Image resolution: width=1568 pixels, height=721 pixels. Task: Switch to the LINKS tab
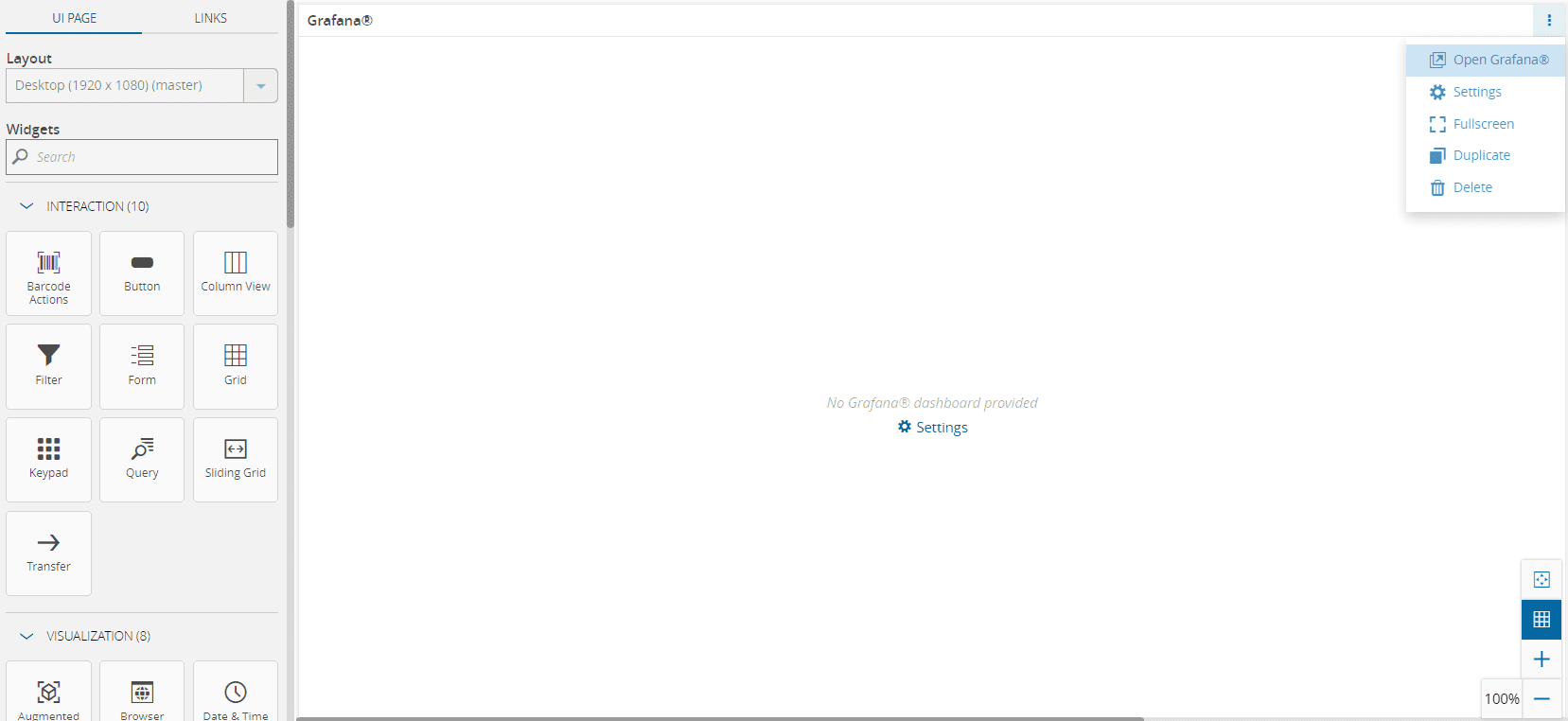[x=210, y=18]
